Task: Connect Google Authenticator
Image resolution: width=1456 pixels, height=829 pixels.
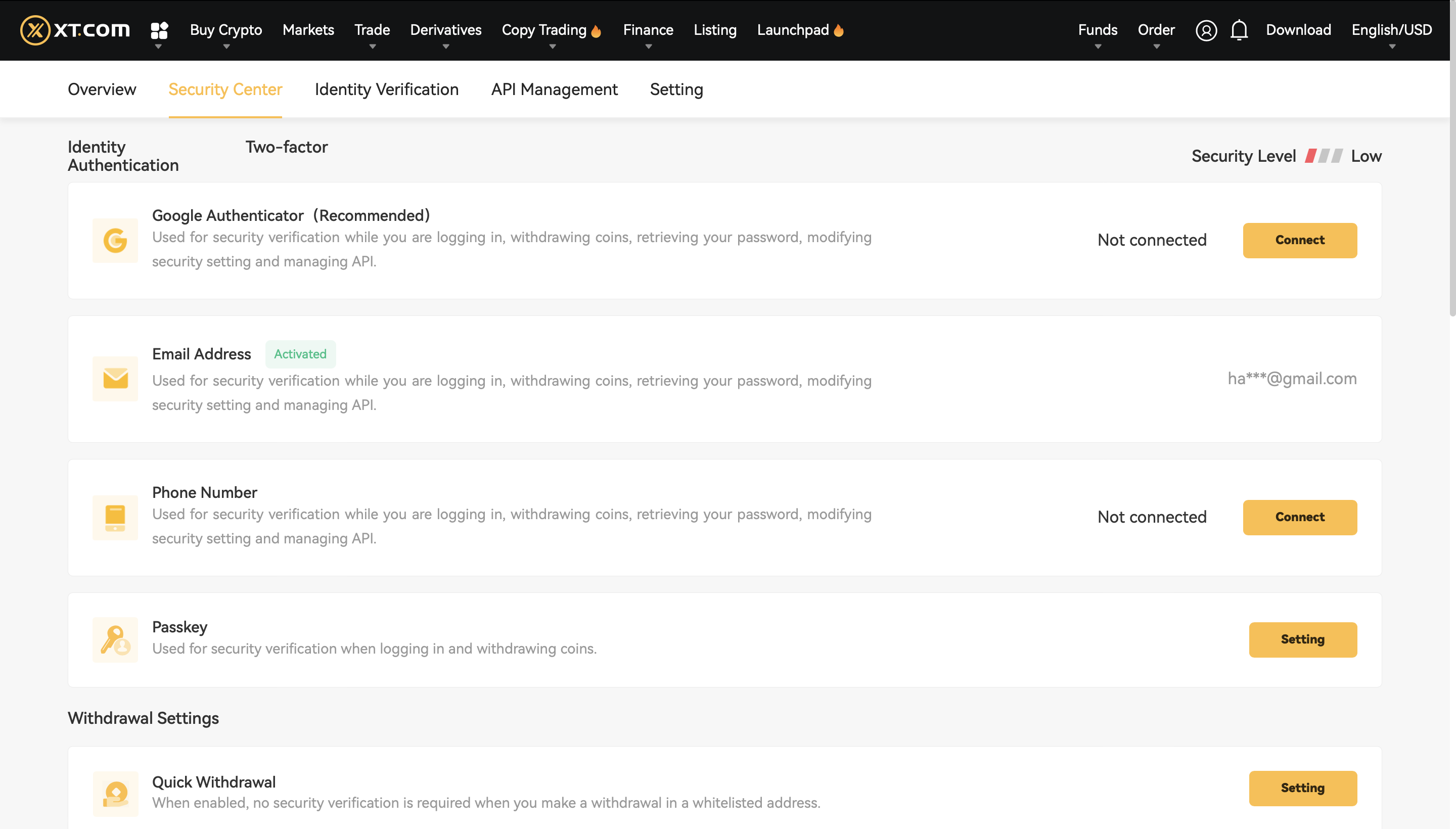Action: pos(1299,240)
